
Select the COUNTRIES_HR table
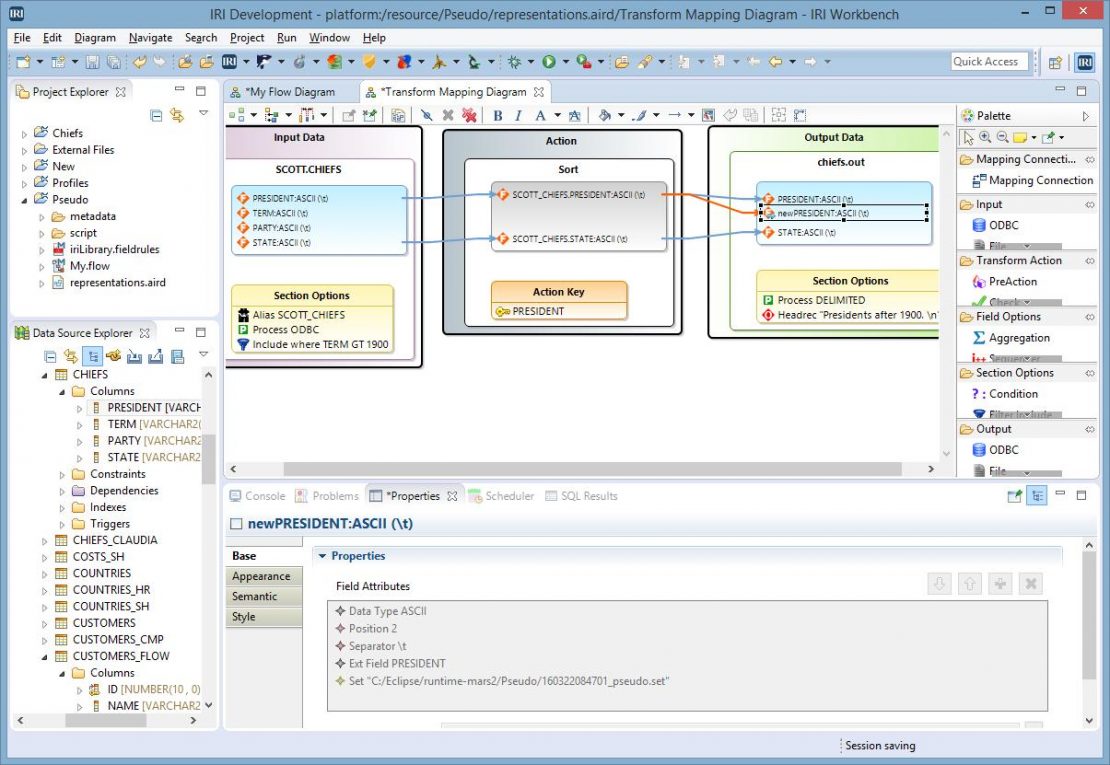click(x=103, y=590)
